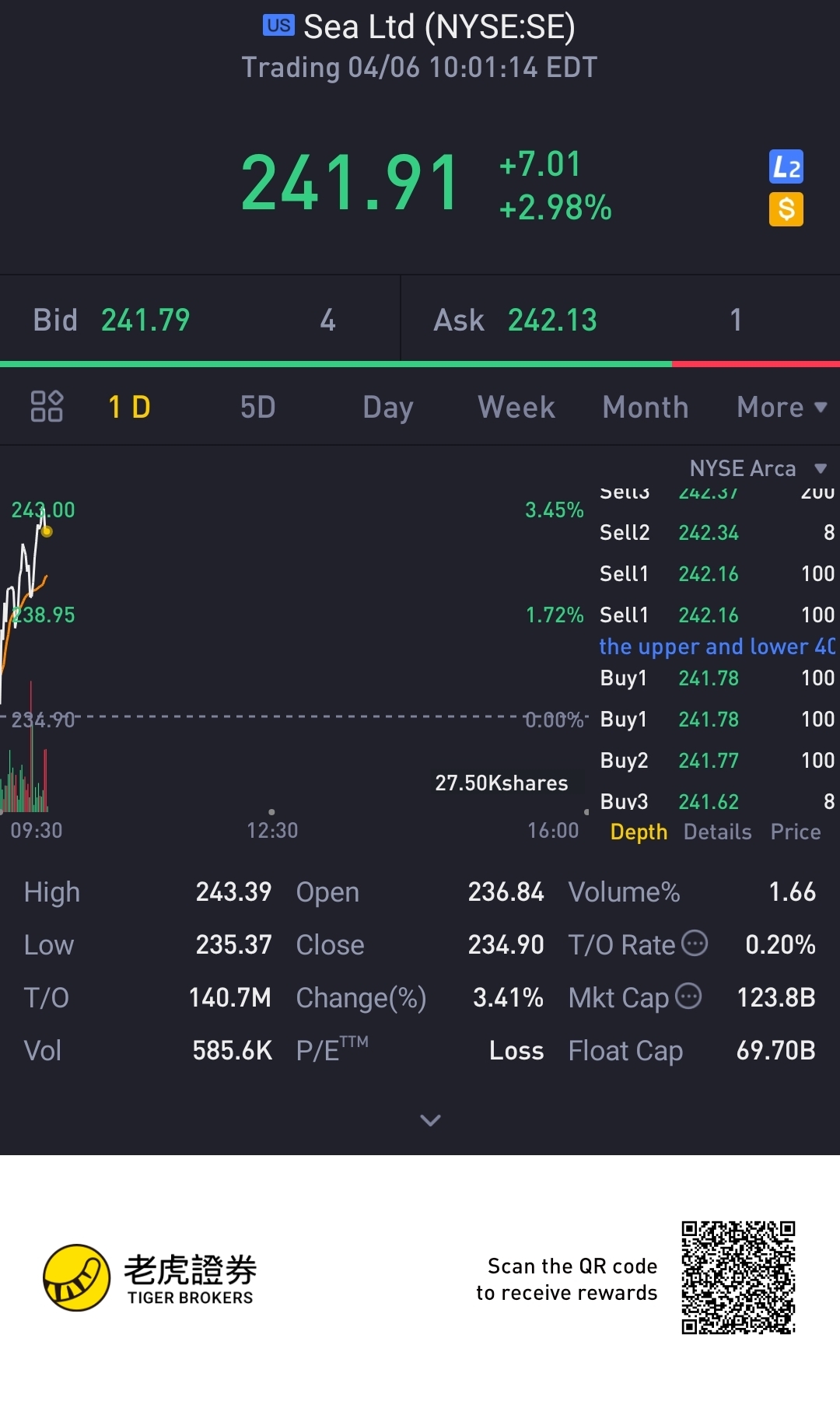Open the More timeframe dropdown

tap(781, 407)
